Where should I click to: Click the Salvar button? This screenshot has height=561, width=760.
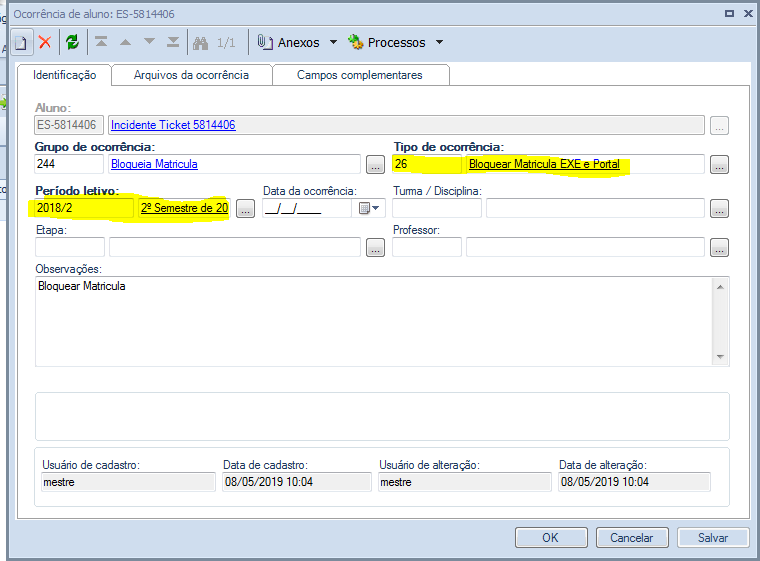pos(713,538)
